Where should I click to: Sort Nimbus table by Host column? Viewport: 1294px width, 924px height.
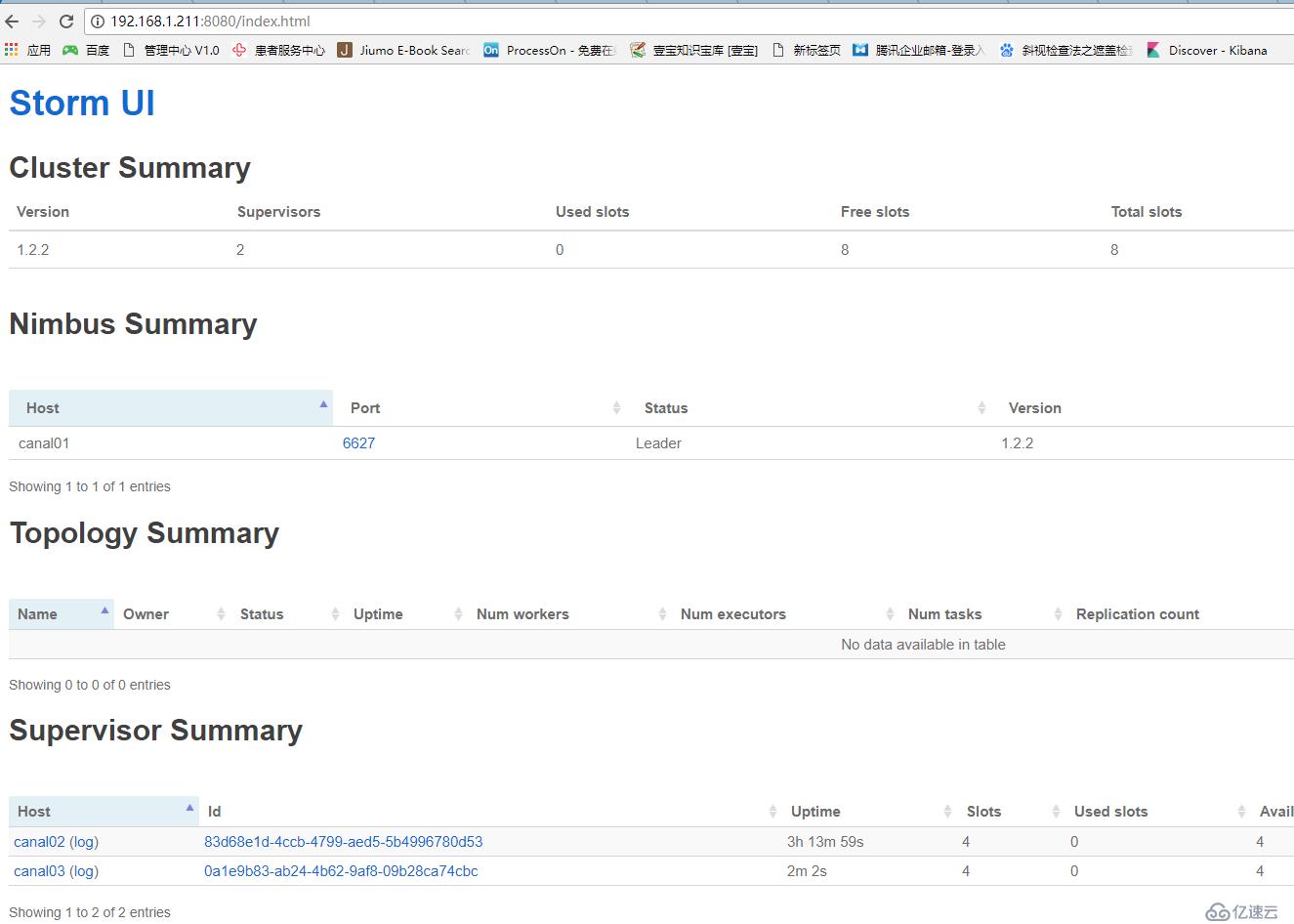pos(171,408)
